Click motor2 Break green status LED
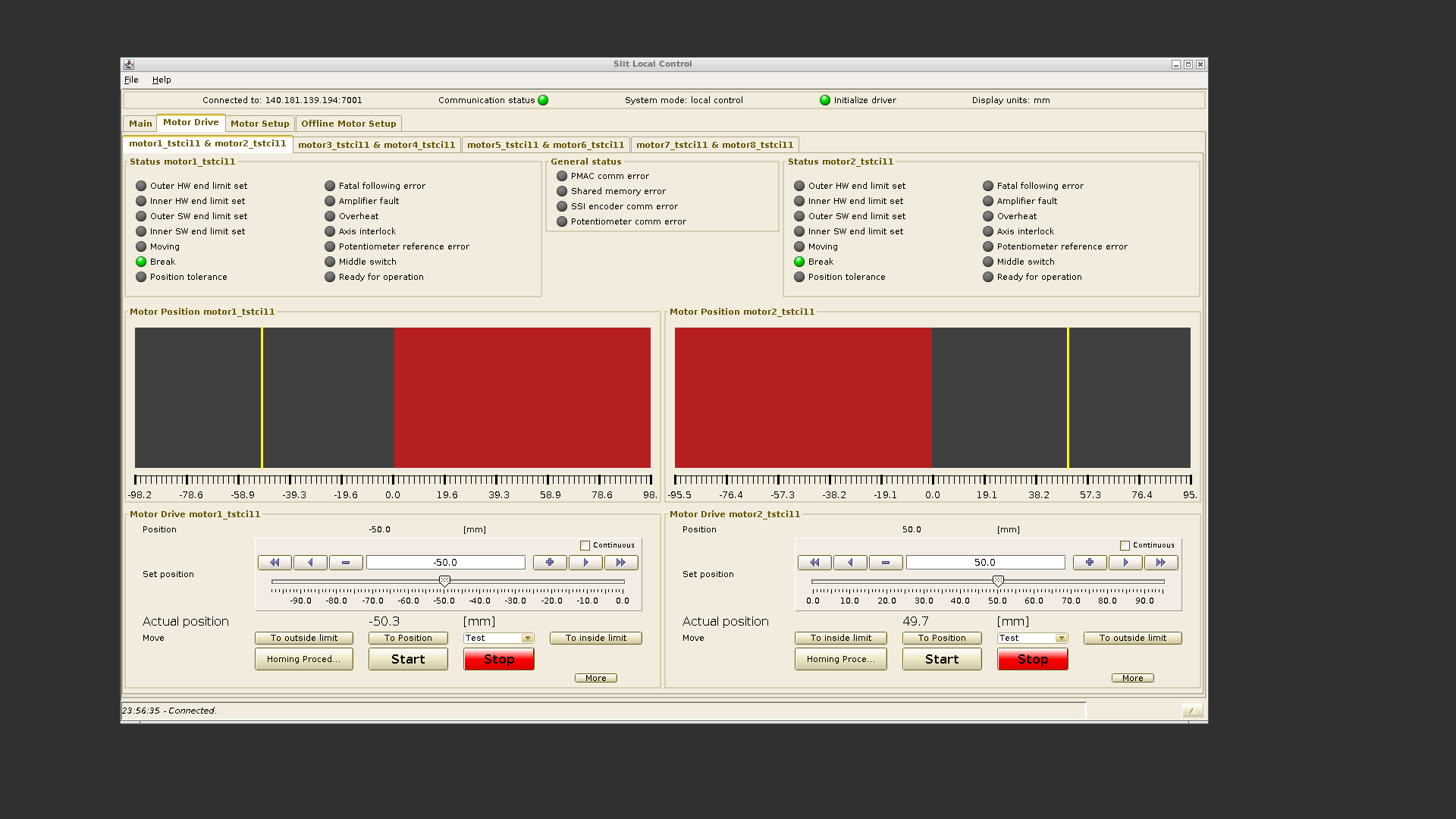Viewport: 1456px width, 819px height. point(799,262)
